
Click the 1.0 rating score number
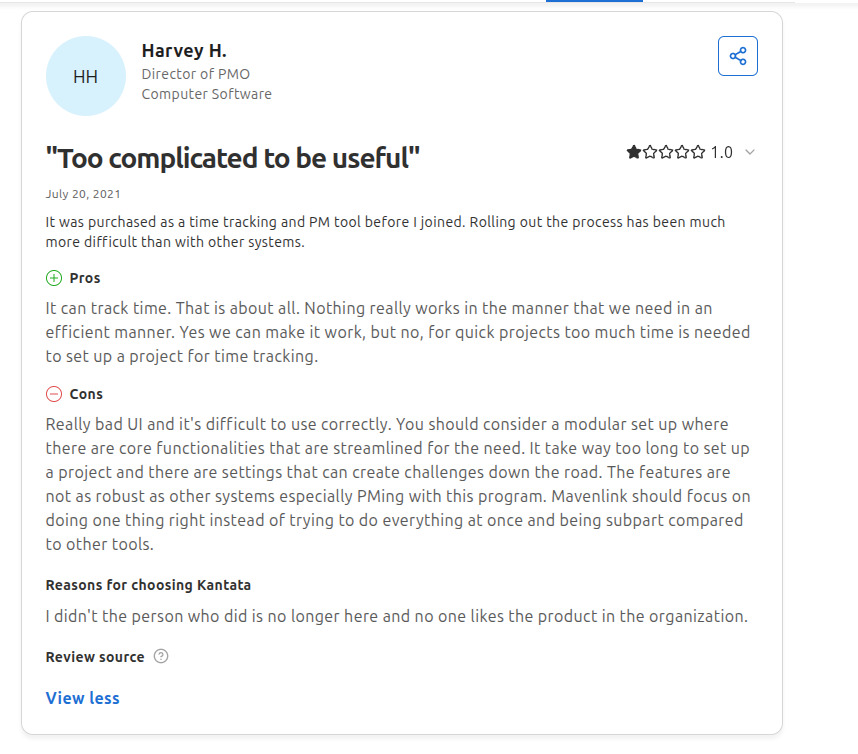point(721,153)
